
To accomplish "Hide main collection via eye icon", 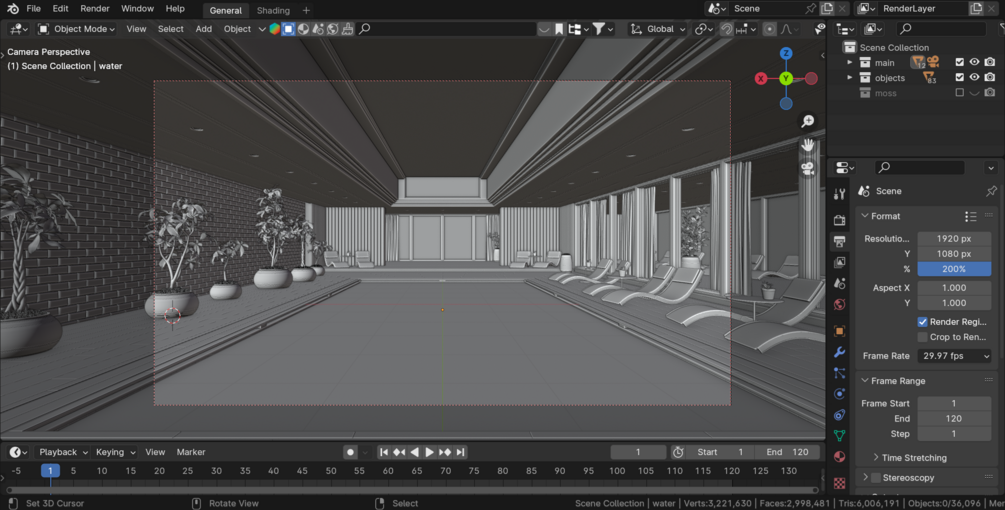I will coord(974,62).
